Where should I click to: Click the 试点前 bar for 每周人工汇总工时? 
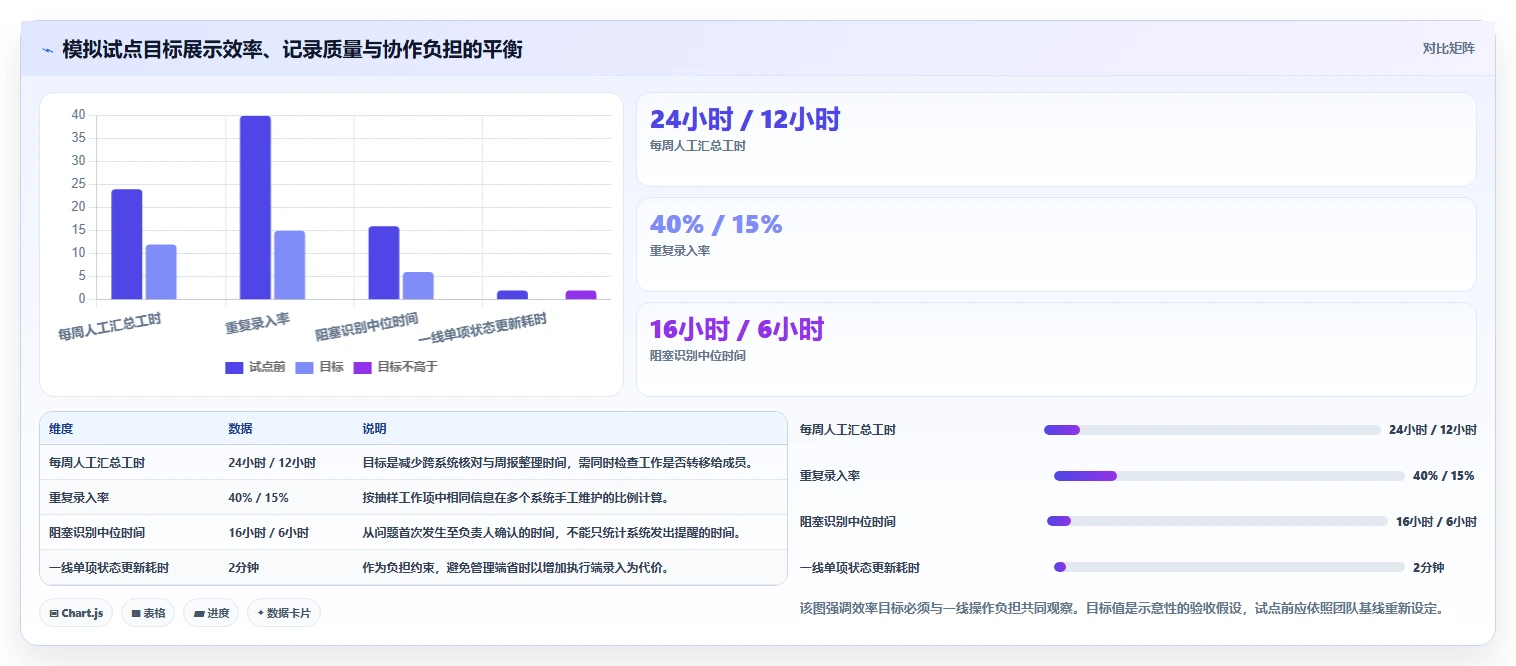tap(127, 244)
